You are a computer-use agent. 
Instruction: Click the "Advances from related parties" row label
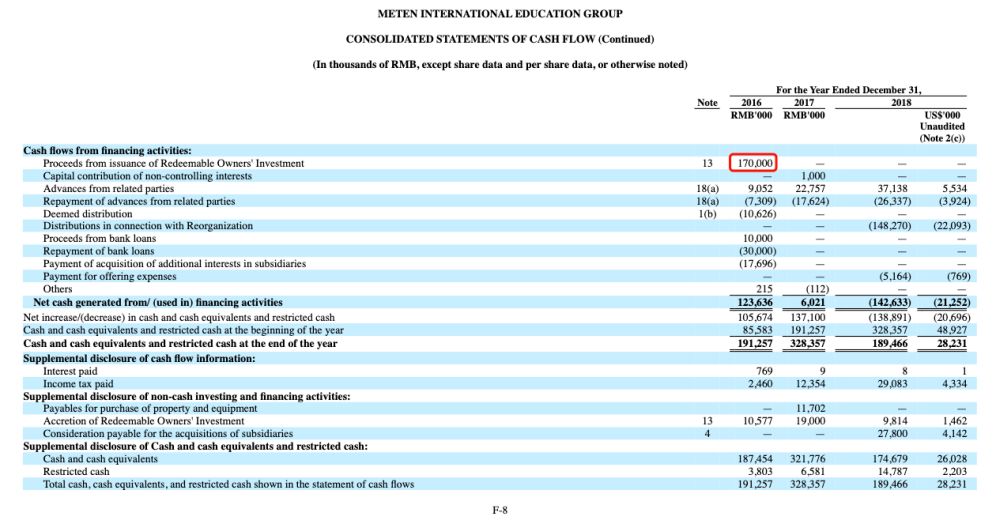pyautogui.click(x=109, y=189)
